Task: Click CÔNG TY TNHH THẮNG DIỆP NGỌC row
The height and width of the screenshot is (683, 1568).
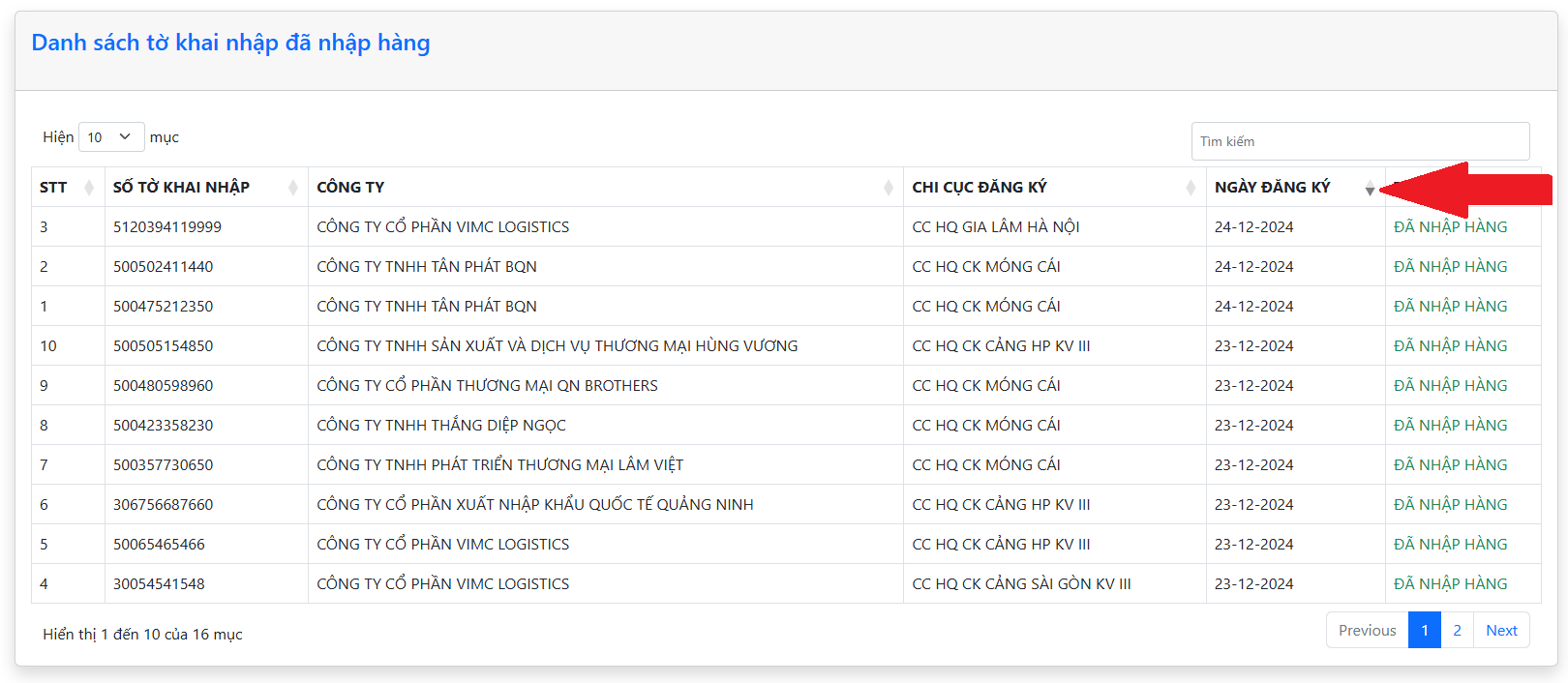Action: pyautogui.click(x=440, y=426)
